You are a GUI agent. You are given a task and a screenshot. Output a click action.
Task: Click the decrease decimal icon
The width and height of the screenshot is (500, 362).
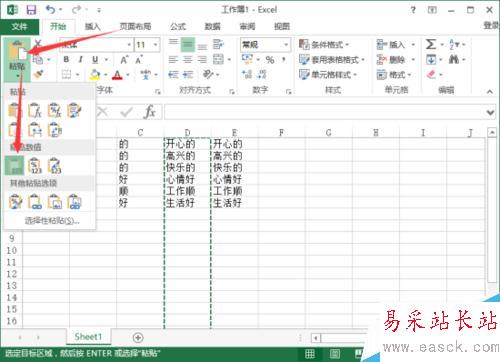tap(262, 74)
